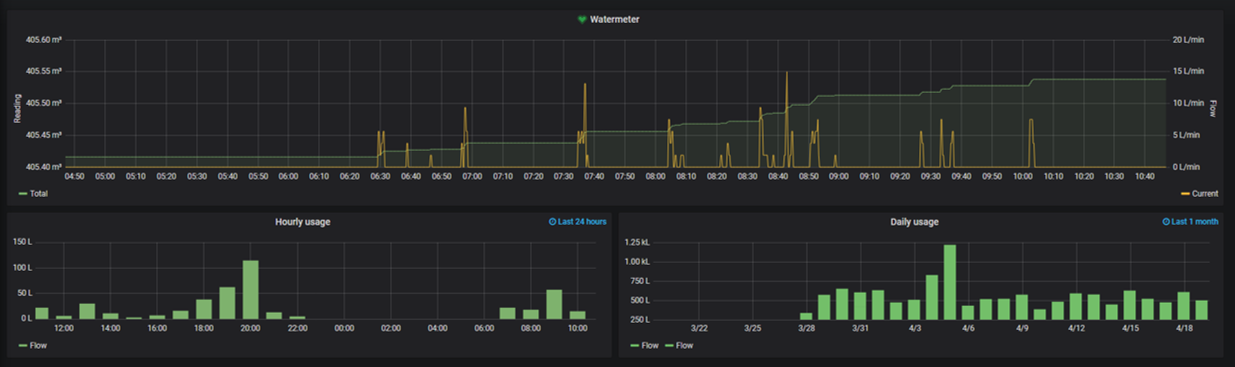1235x367 pixels.
Task: Click the tallest yellow flow spike near 08:43
Action: coord(787,119)
